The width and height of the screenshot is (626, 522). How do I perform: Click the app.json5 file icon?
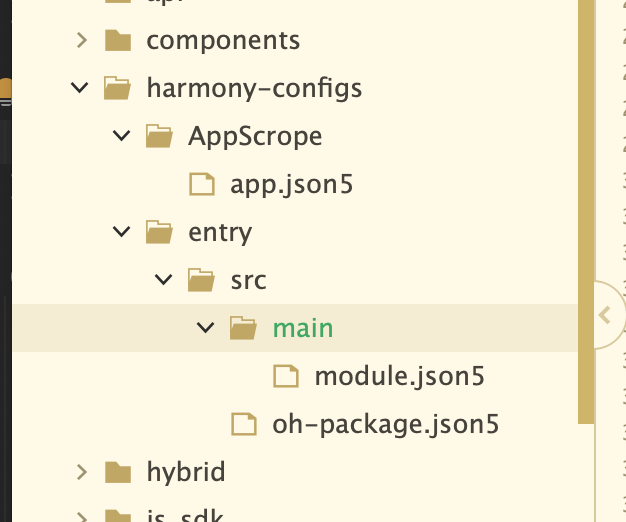point(202,184)
